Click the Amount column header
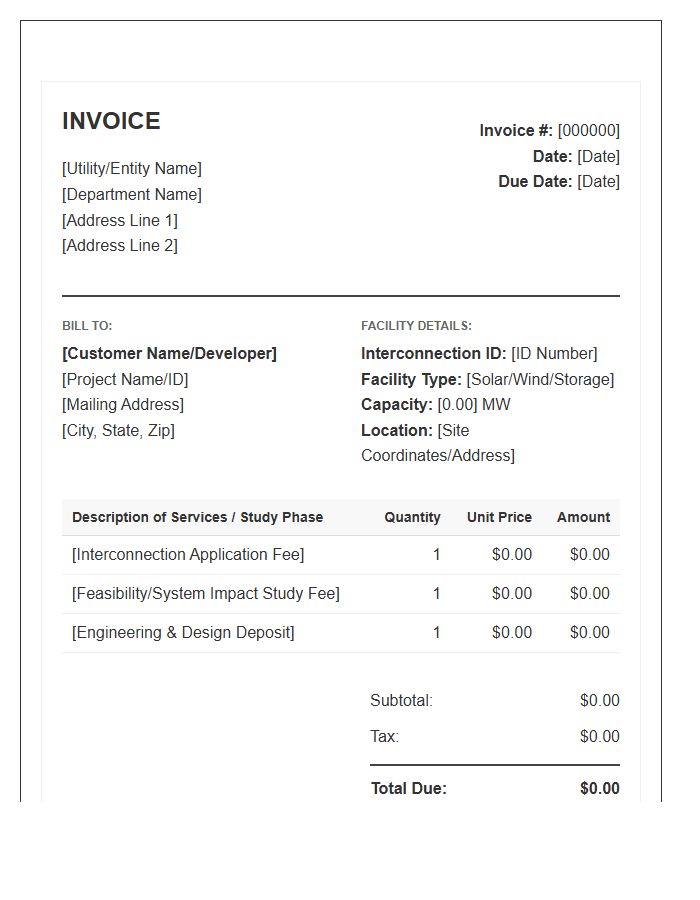 tap(584, 518)
